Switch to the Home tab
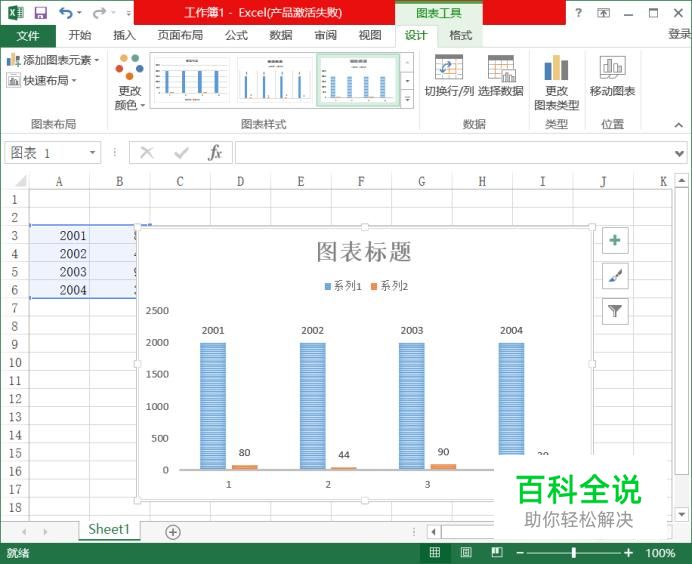 pos(80,35)
